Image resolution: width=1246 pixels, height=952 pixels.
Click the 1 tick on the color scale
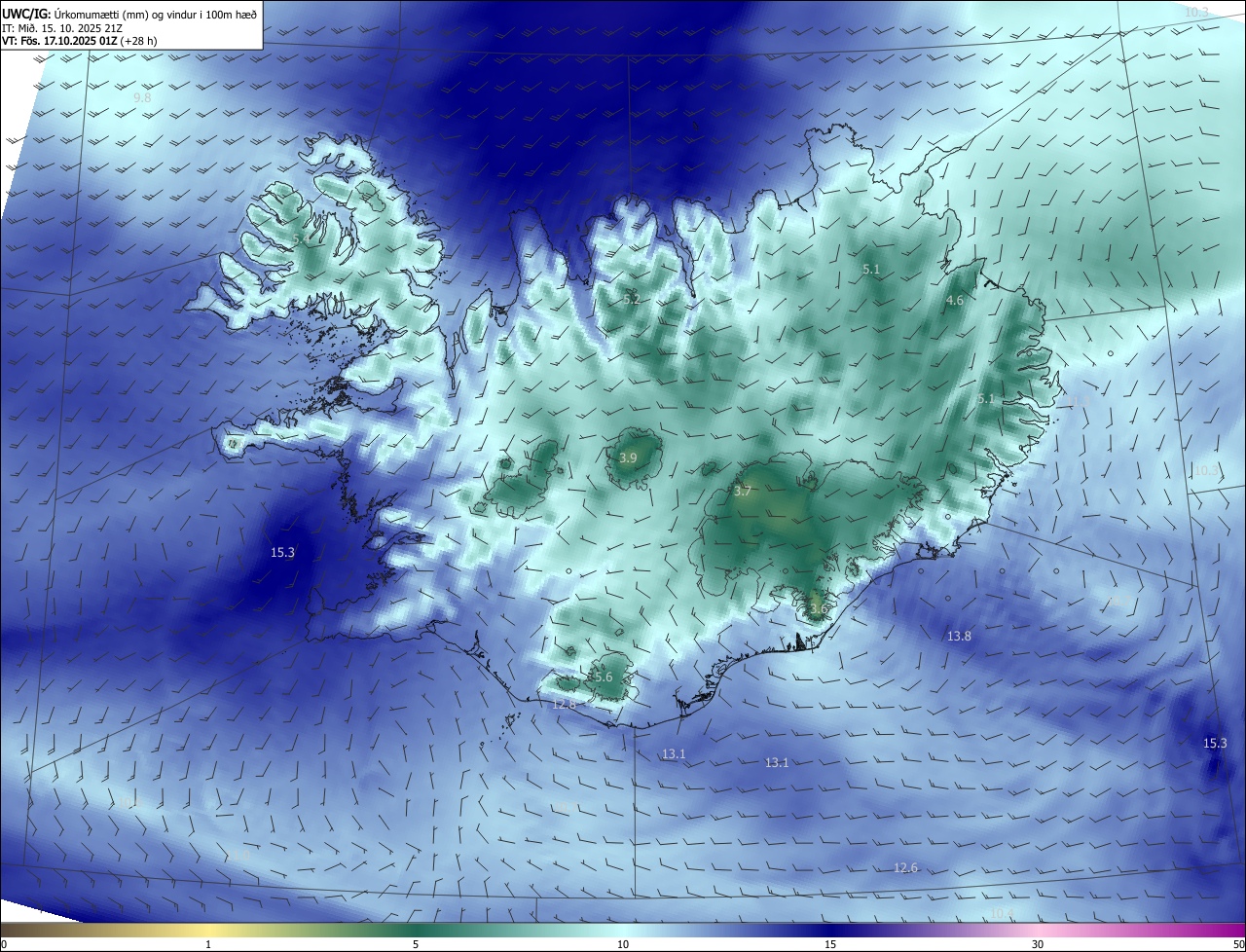point(208,944)
